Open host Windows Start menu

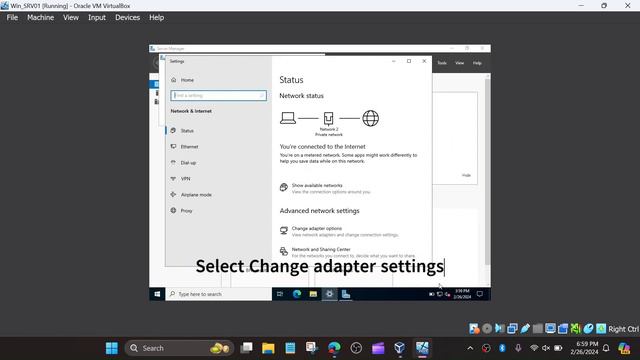111,348
